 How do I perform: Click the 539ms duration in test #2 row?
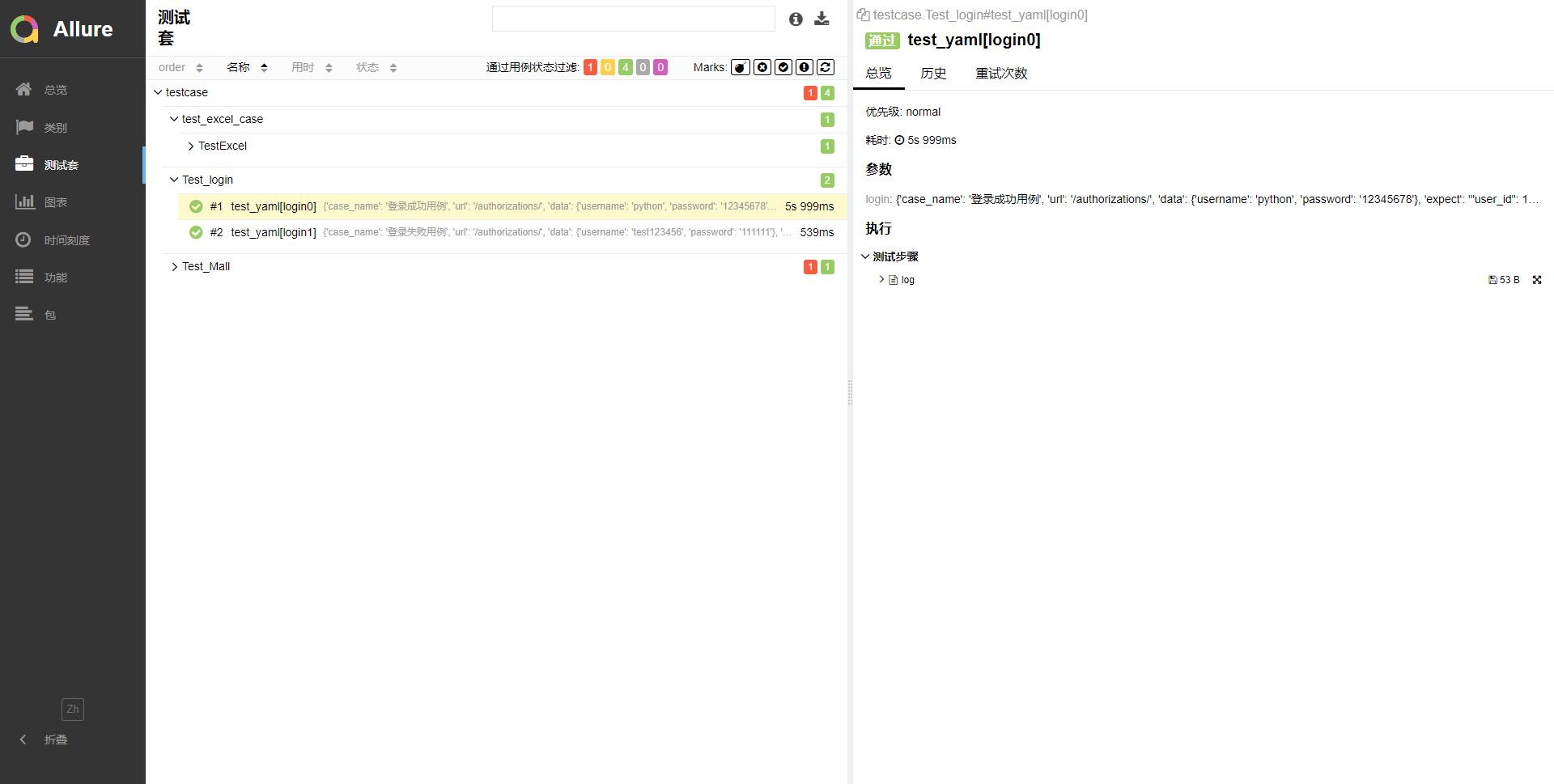tap(817, 232)
